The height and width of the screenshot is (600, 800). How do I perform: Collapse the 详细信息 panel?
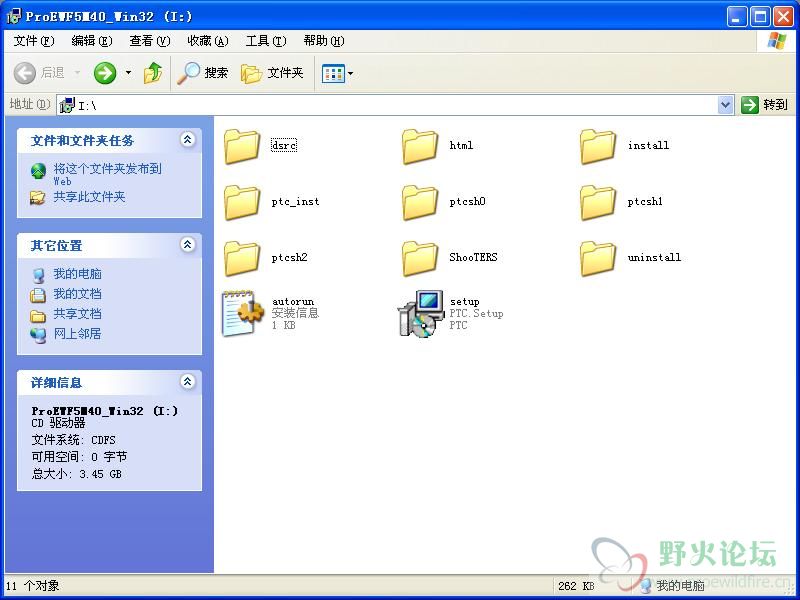coord(188,382)
